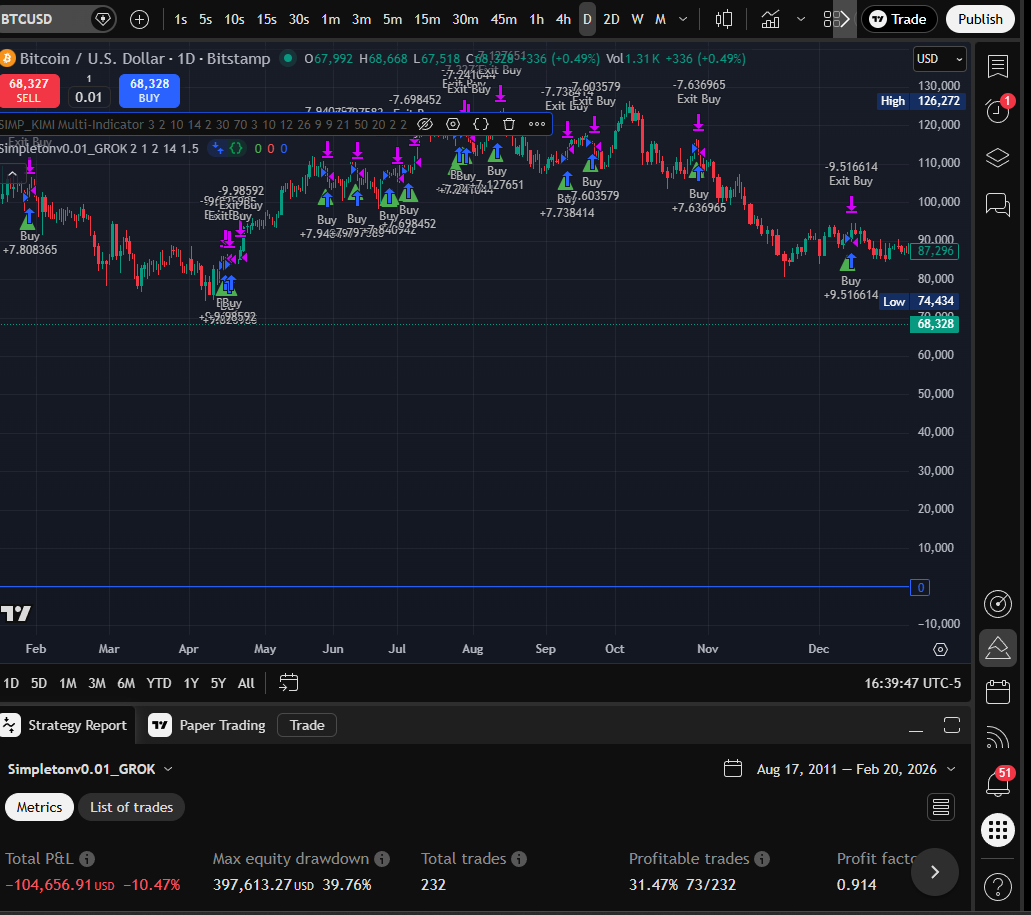
Task: View the indicator source code
Action: click(481, 124)
